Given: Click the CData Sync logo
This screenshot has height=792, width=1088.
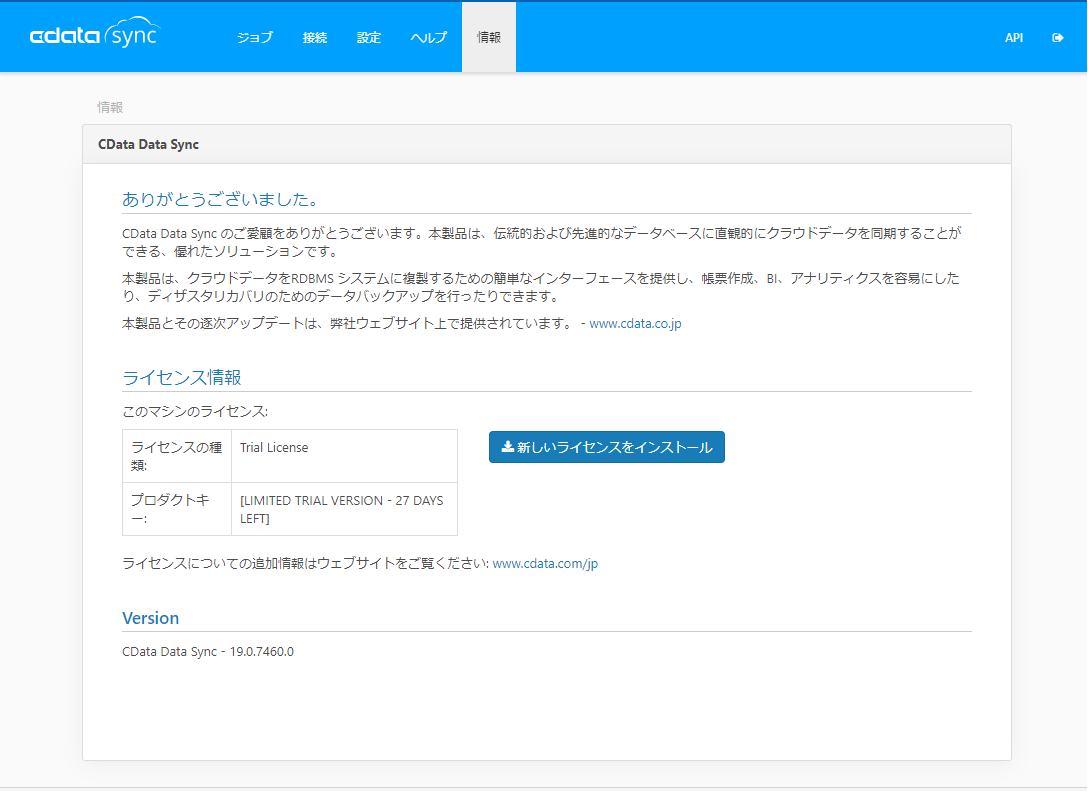Looking at the screenshot, I should 94,36.
